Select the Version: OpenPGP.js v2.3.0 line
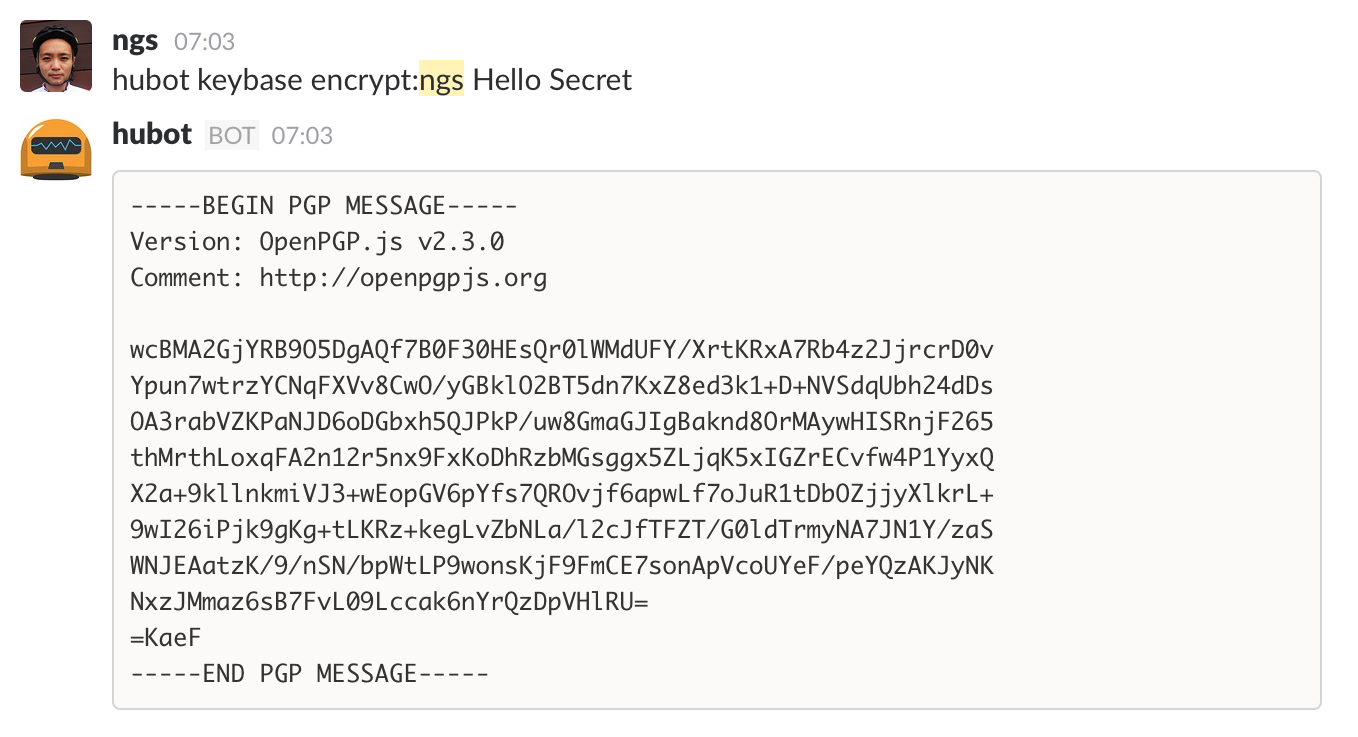This screenshot has width=1358, height=737. 316,241
